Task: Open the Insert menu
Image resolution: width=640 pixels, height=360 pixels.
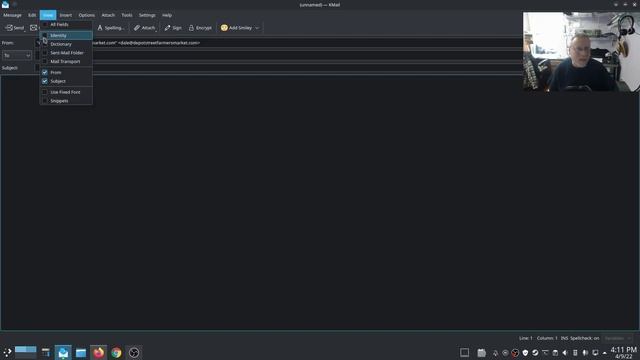Action: (66, 15)
